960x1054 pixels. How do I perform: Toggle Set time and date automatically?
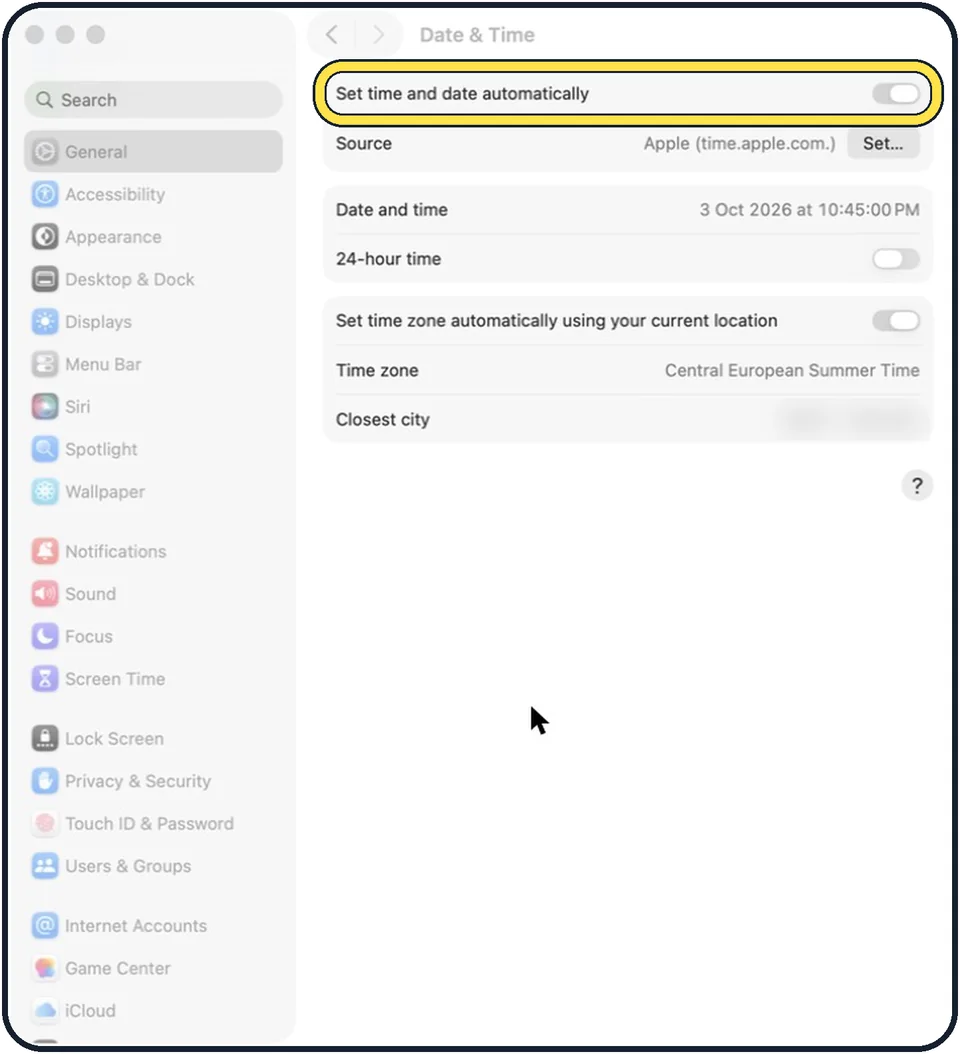[896, 94]
